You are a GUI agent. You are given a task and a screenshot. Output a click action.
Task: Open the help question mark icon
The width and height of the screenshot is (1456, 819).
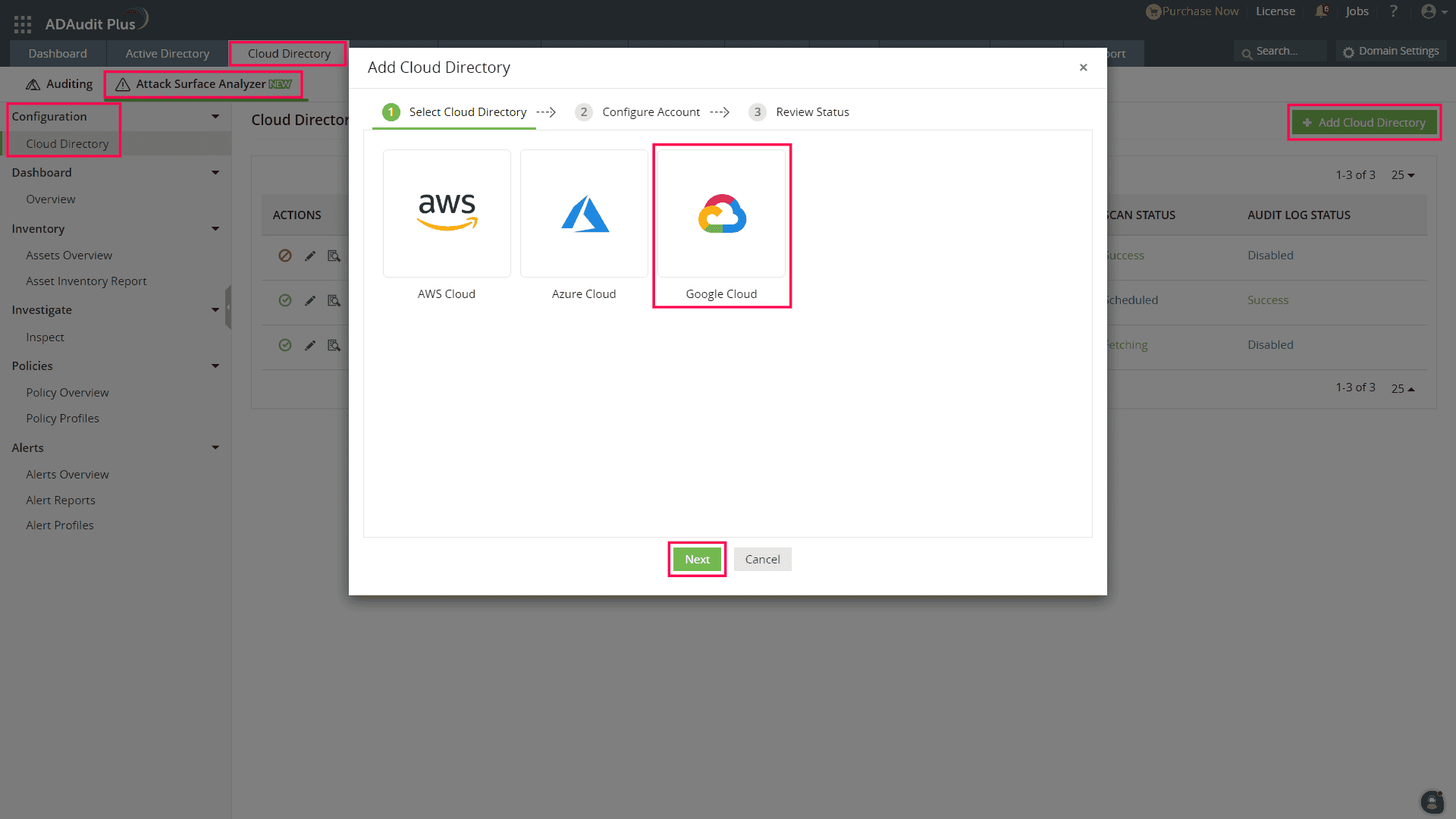pyautogui.click(x=1393, y=11)
